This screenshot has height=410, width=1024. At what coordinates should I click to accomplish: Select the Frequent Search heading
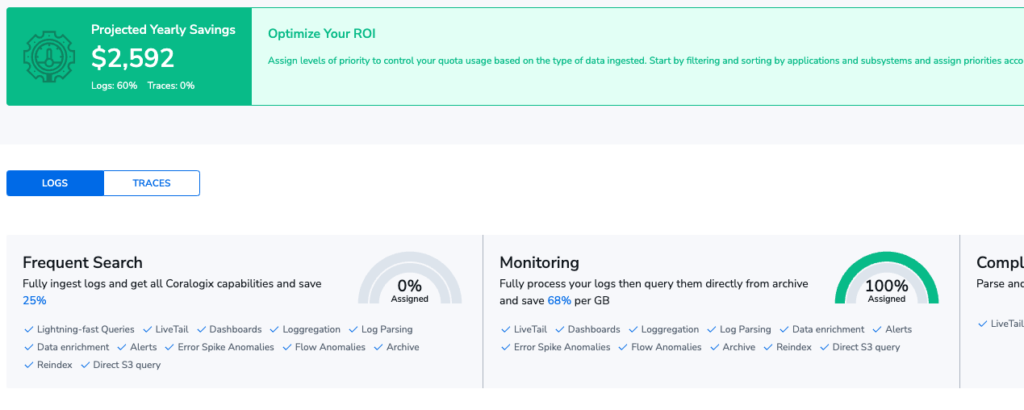coord(82,262)
